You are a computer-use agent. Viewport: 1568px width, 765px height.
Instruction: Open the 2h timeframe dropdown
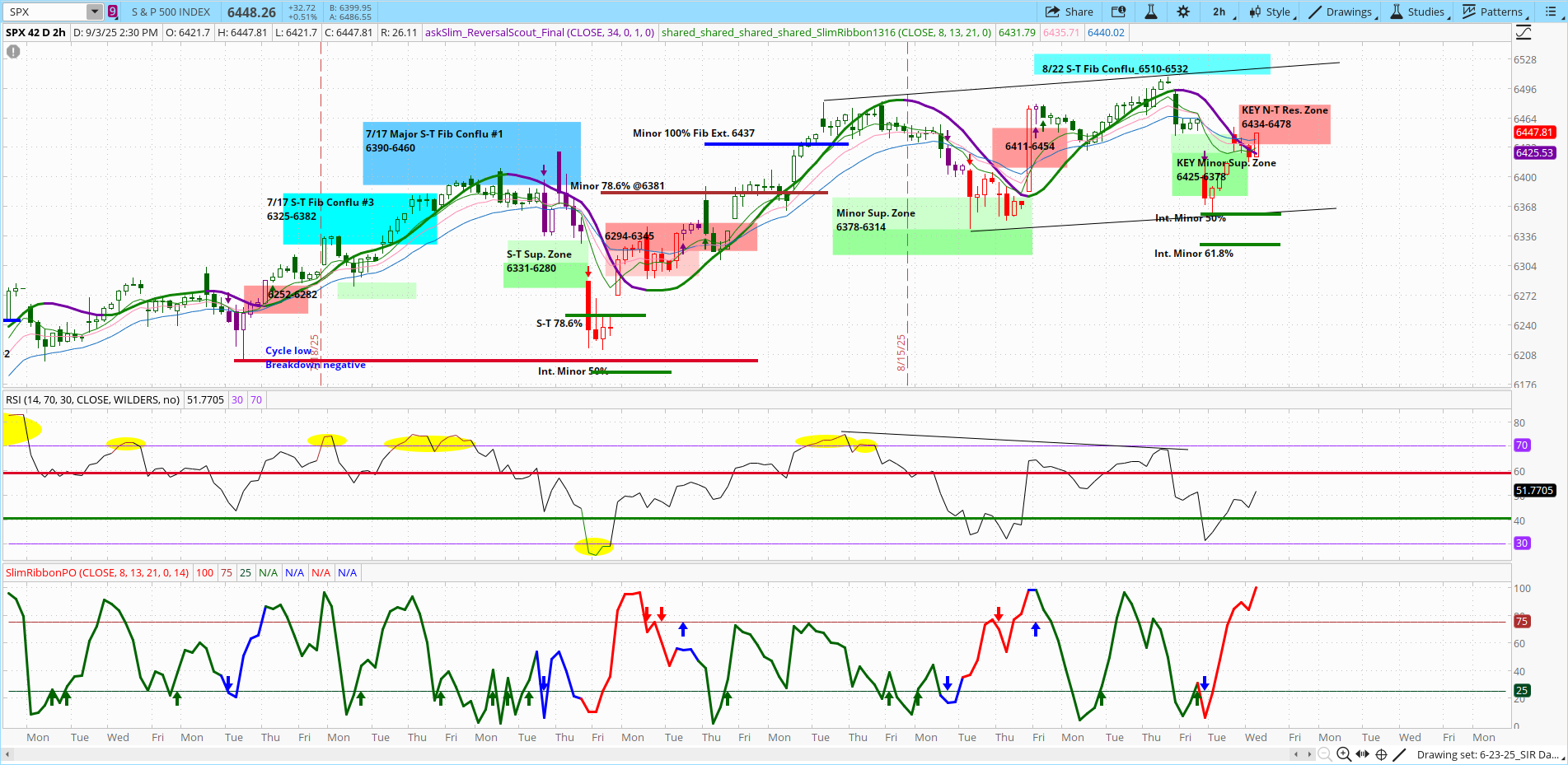click(1219, 12)
